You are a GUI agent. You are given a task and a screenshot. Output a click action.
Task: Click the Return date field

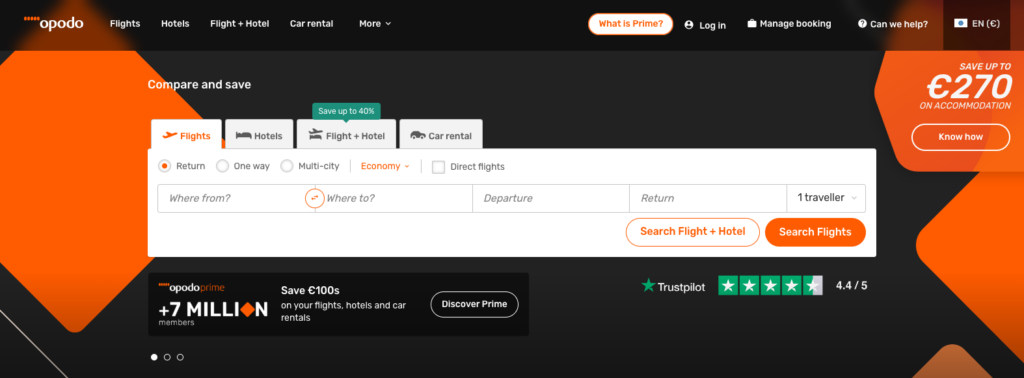coord(708,198)
